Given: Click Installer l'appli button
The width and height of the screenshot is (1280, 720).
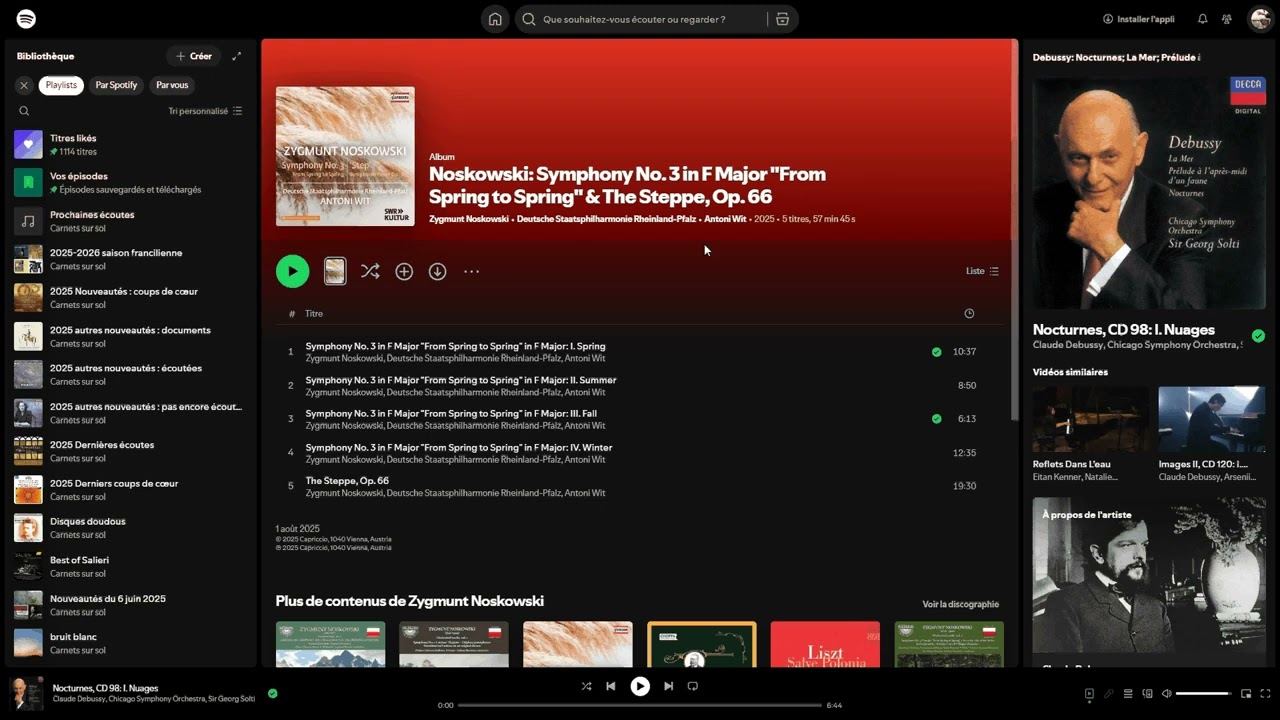Looking at the screenshot, I should point(1138,19).
